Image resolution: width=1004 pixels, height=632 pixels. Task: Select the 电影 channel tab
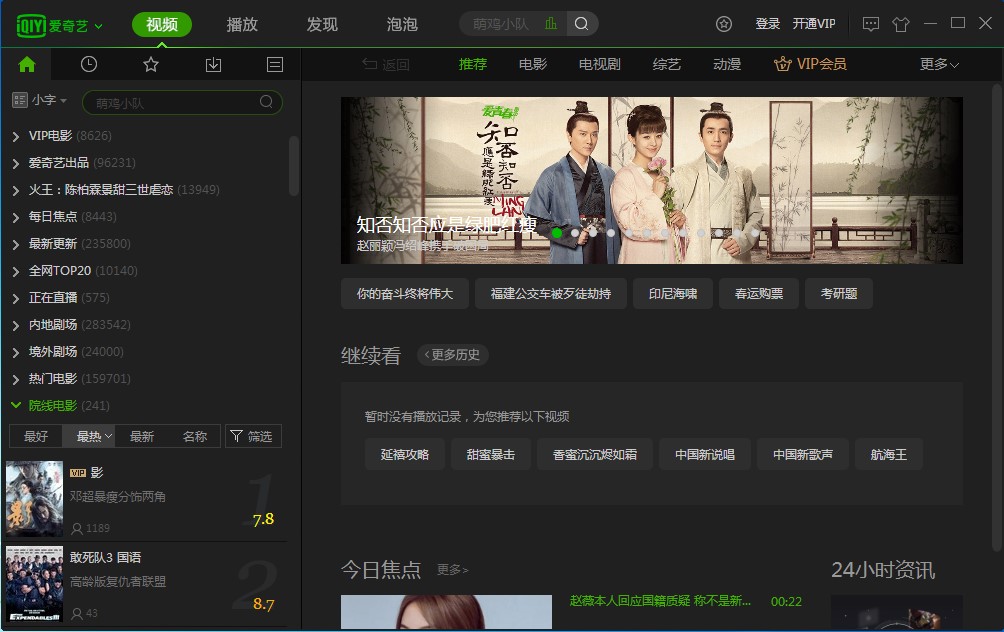(x=533, y=64)
